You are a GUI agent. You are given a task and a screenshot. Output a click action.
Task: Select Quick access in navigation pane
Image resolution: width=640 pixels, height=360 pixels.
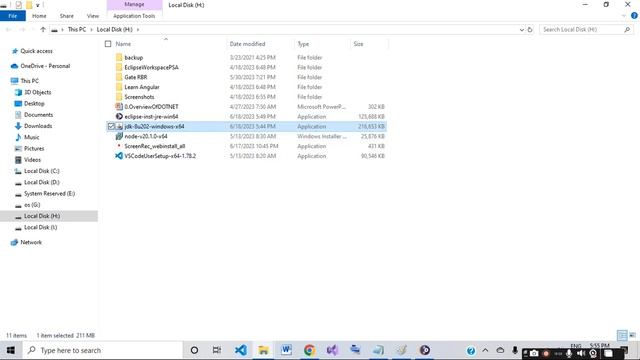(36, 51)
